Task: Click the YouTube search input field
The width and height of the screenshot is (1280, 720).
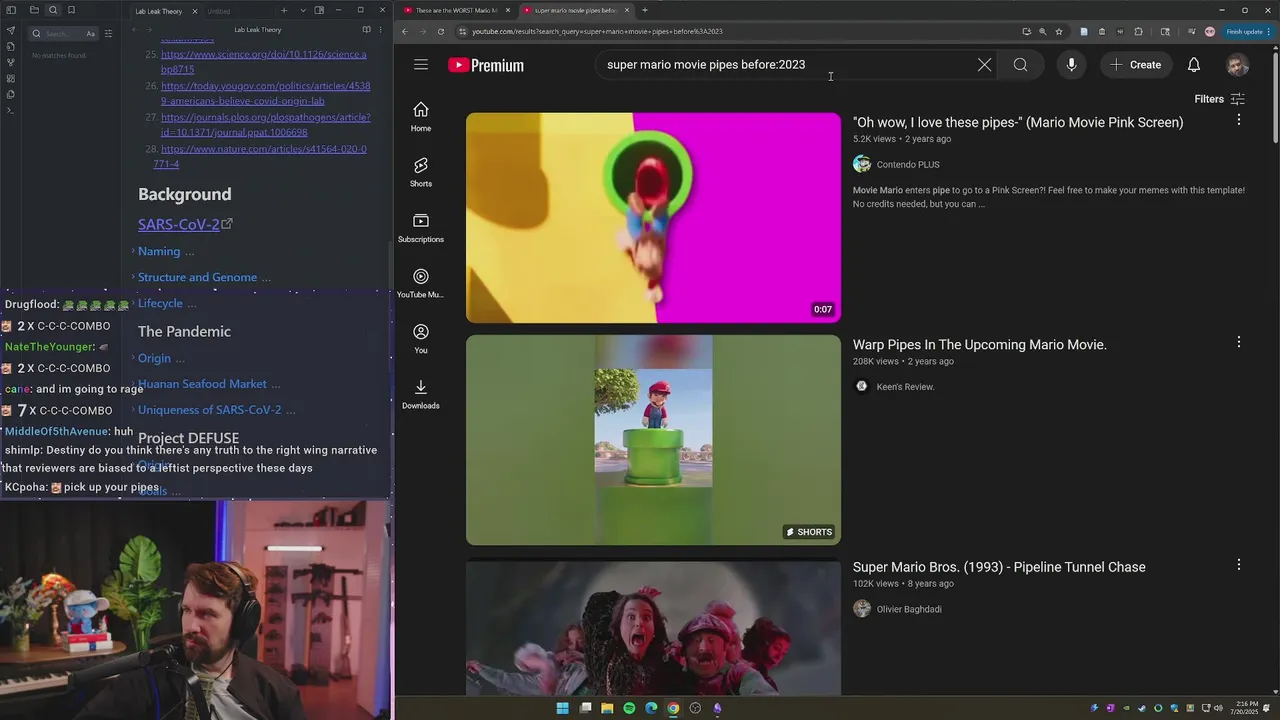Action: tap(785, 65)
